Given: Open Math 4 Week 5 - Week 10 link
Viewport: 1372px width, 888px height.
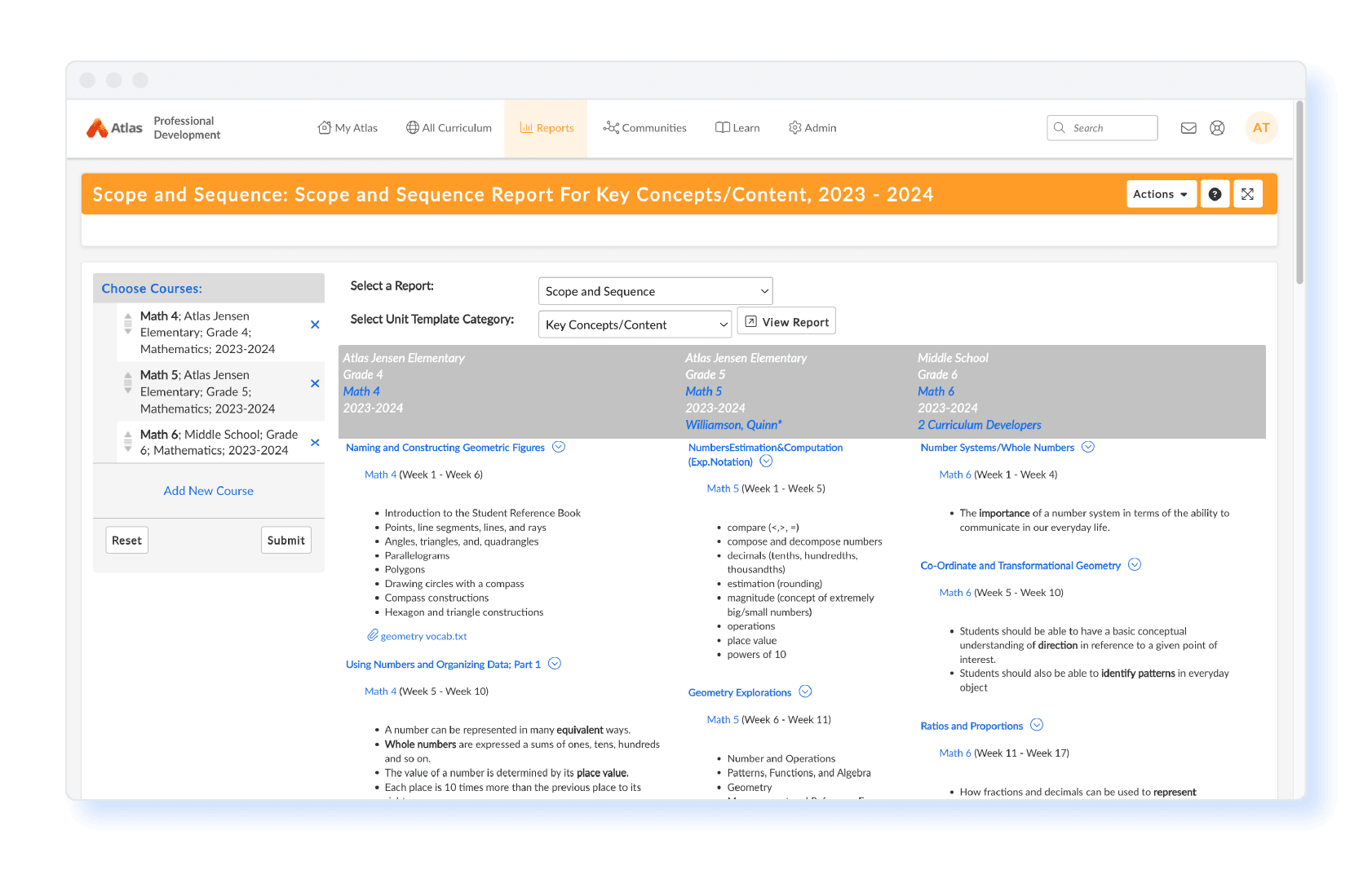Looking at the screenshot, I should pyautogui.click(x=380, y=691).
